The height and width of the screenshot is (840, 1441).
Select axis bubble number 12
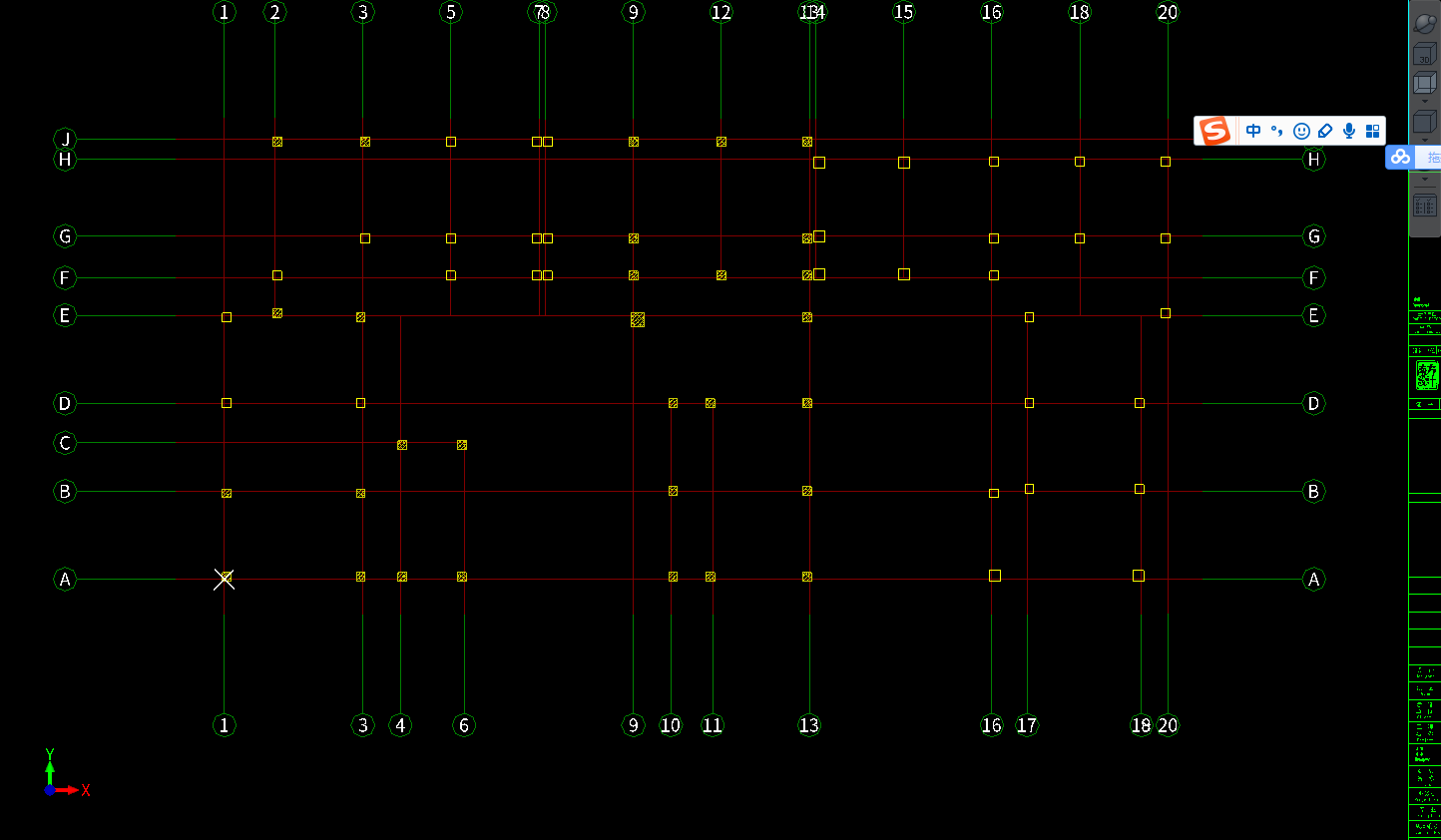pos(720,12)
